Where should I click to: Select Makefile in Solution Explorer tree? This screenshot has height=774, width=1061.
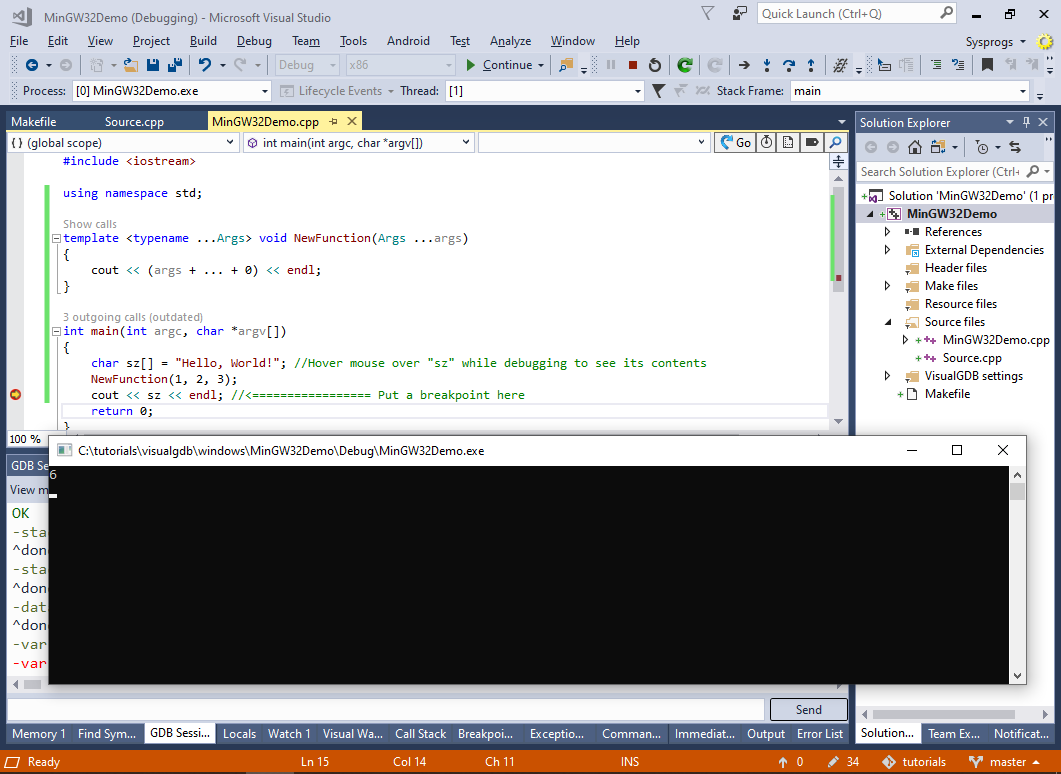coord(947,394)
